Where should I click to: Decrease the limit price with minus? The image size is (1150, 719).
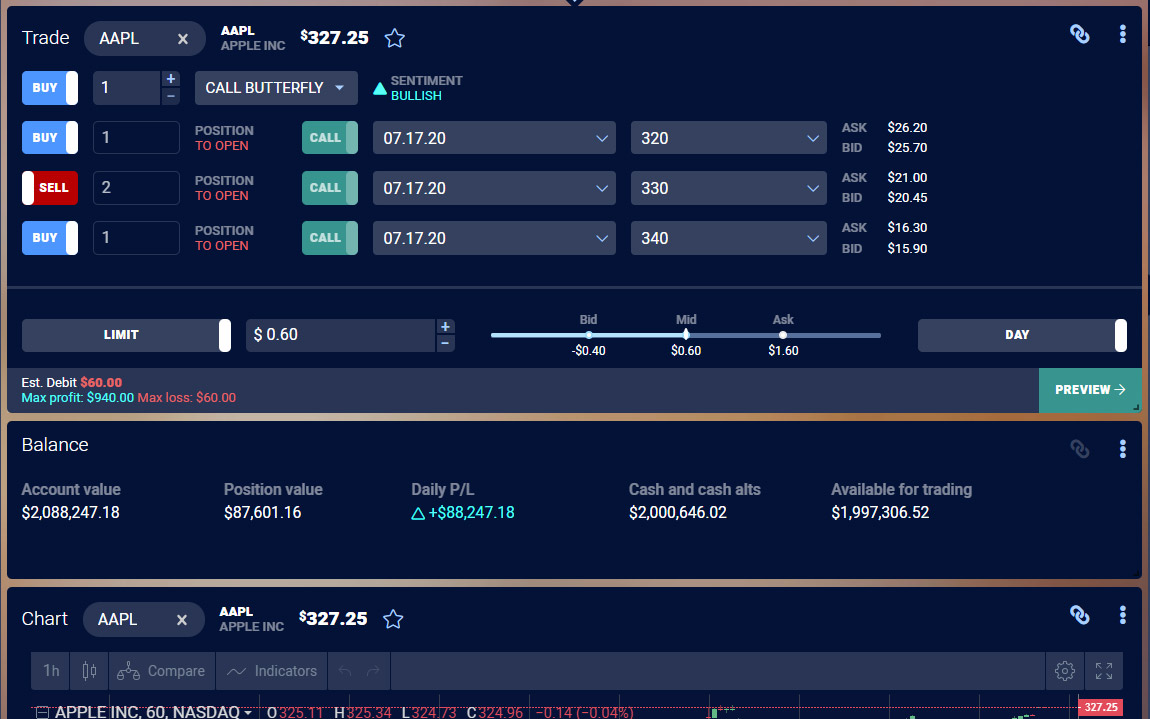point(445,343)
